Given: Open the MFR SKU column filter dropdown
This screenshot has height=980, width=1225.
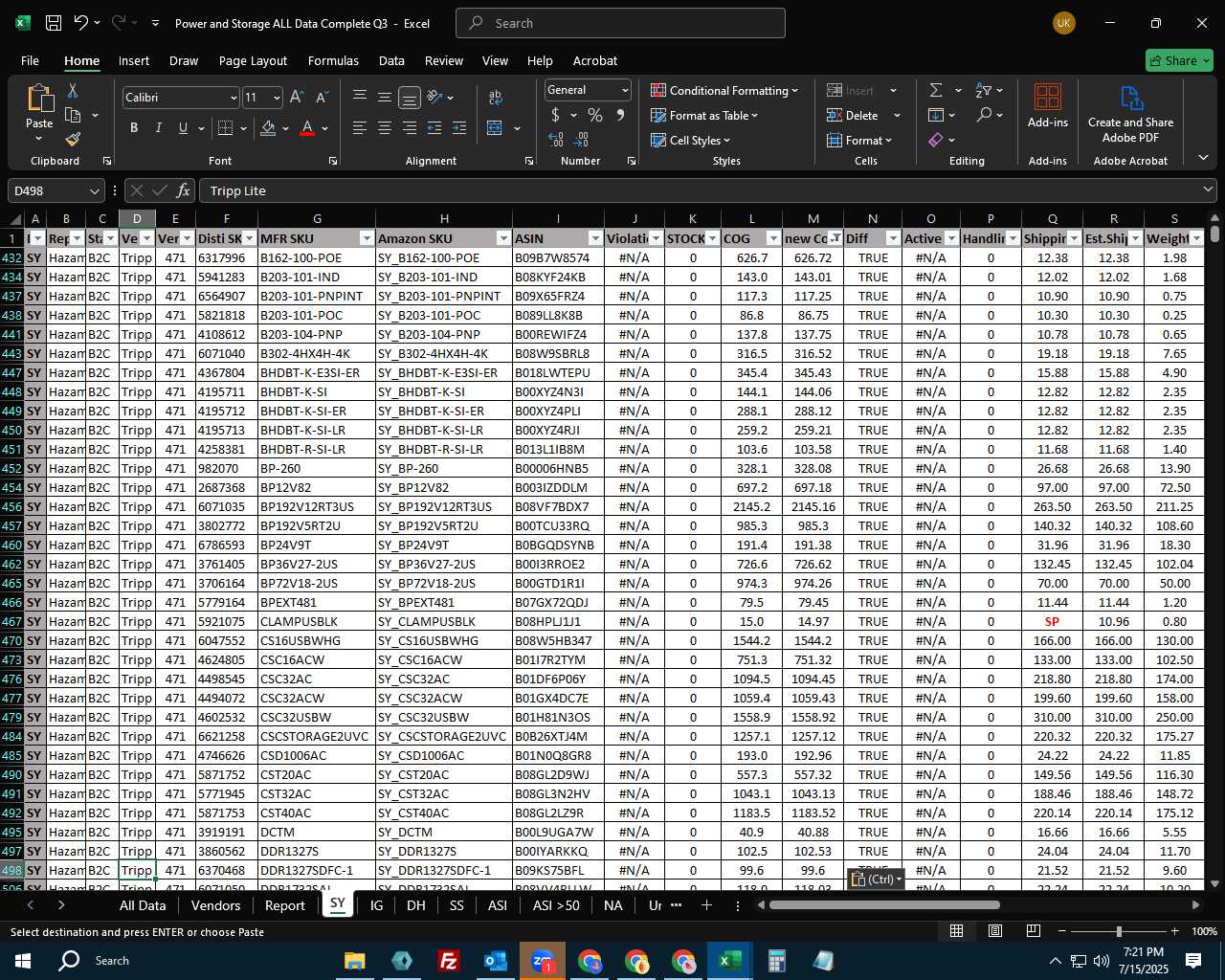Looking at the screenshot, I should (366, 238).
